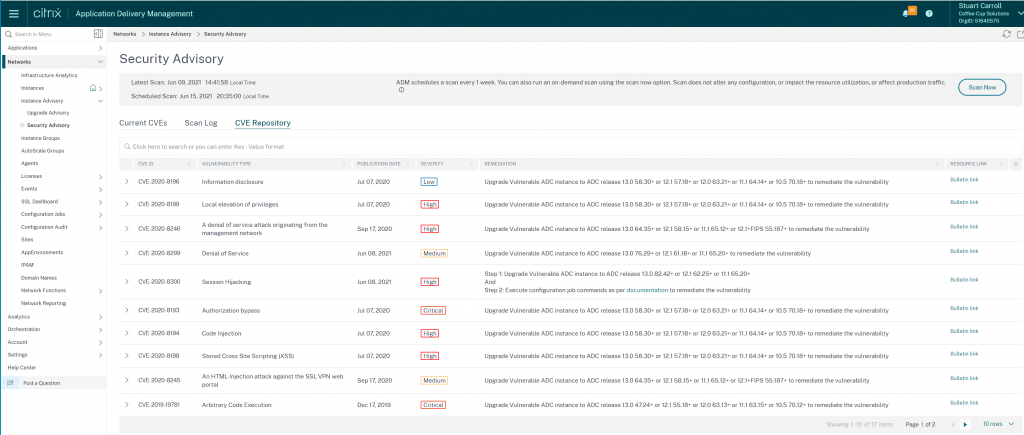Sort by Resource Link column
Screen dimensions: 1024x435
click(1003, 164)
